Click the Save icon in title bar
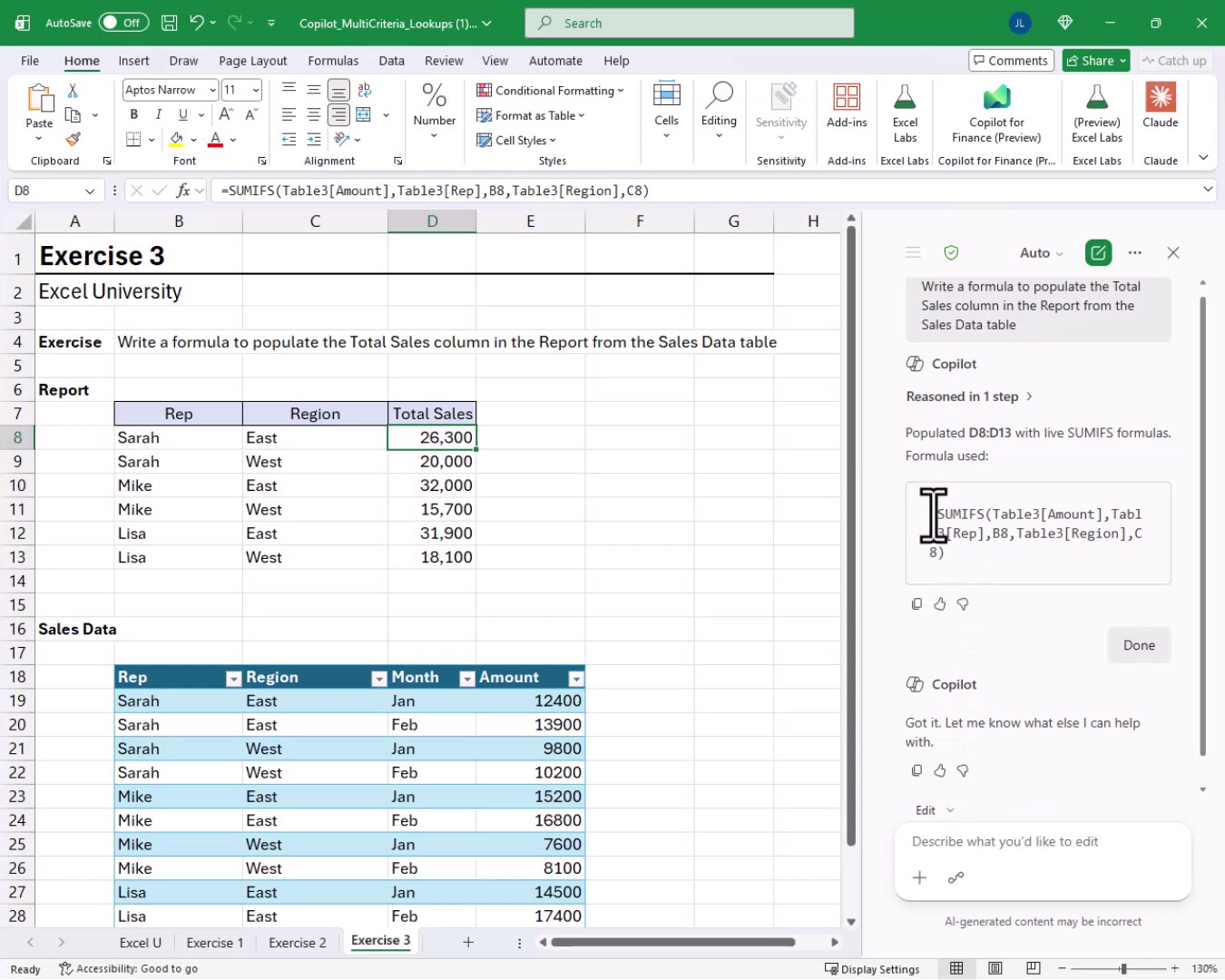The height and width of the screenshot is (980, 1225). tap(169, 23)
